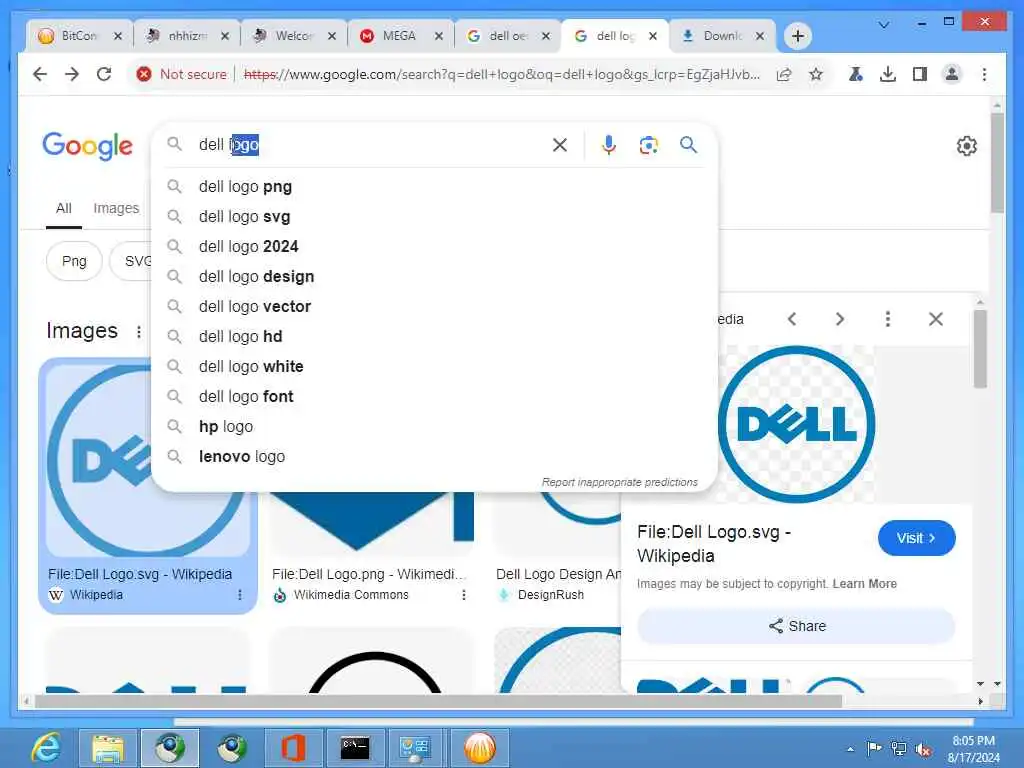Submit search with the blue magnifier
This screenshot has width=1024, height=768.
pyautogui.click(x=688, y=145)
